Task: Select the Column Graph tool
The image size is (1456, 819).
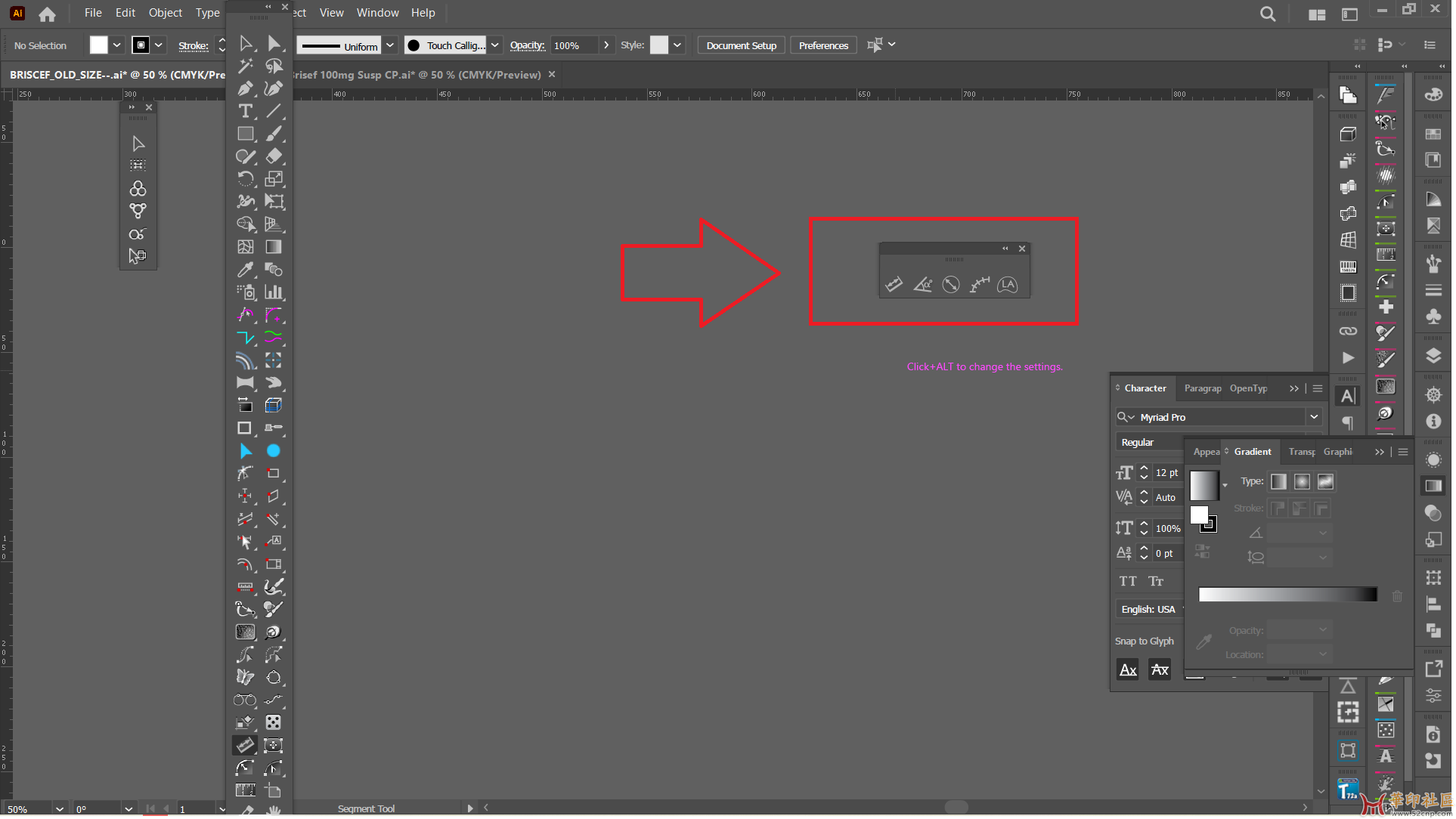Action: [274, 293]
